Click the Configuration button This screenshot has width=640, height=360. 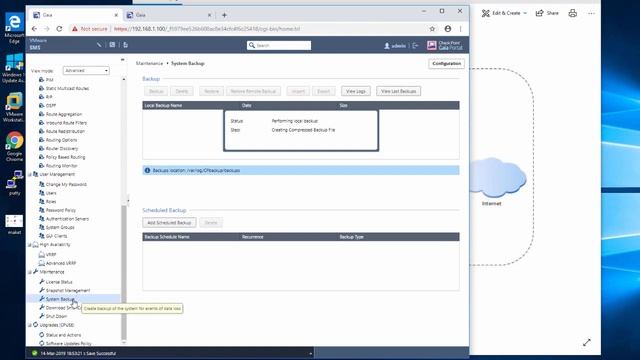(x=446, y=64)
